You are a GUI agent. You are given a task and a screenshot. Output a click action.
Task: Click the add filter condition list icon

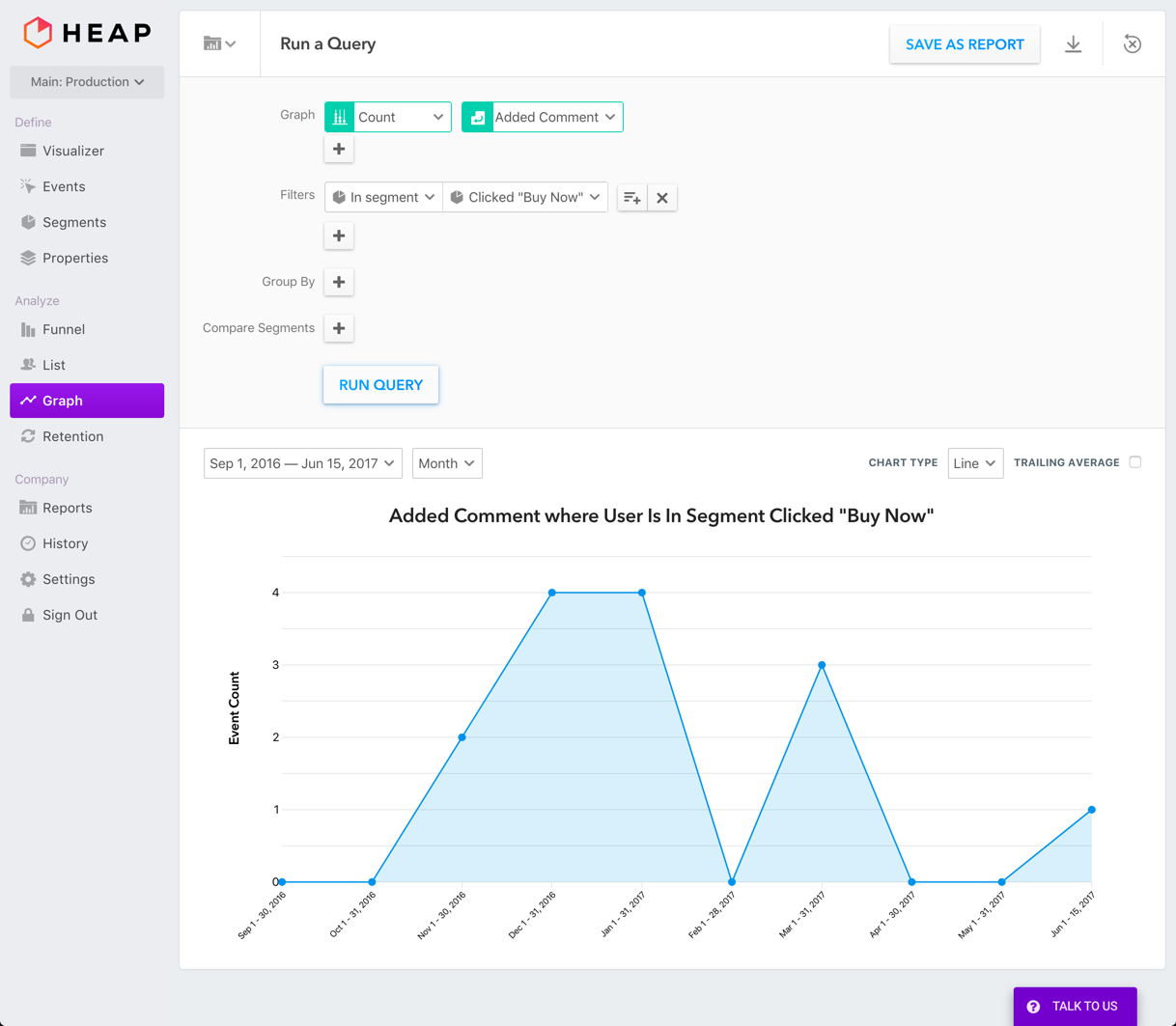tap(632, 198)
